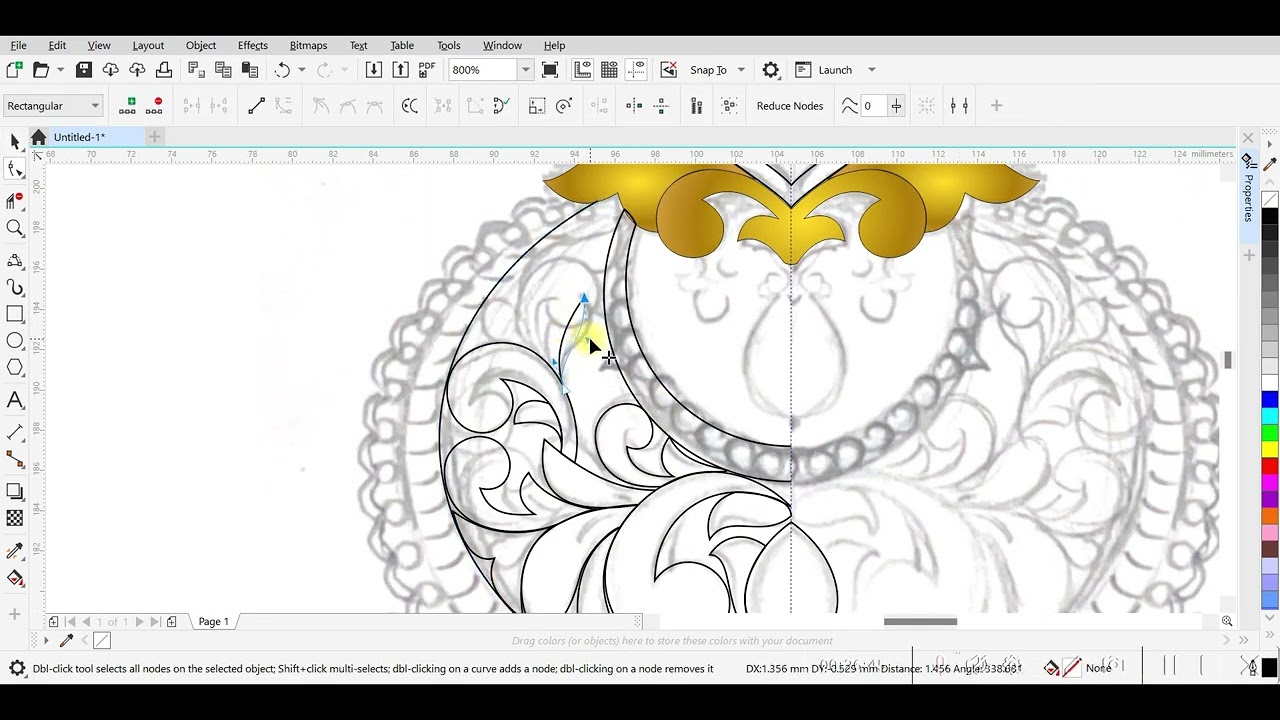Image resolution: width=1280 pixels, height=720 pixels.
Task: Convert to line segment
Action: point(256,106)
